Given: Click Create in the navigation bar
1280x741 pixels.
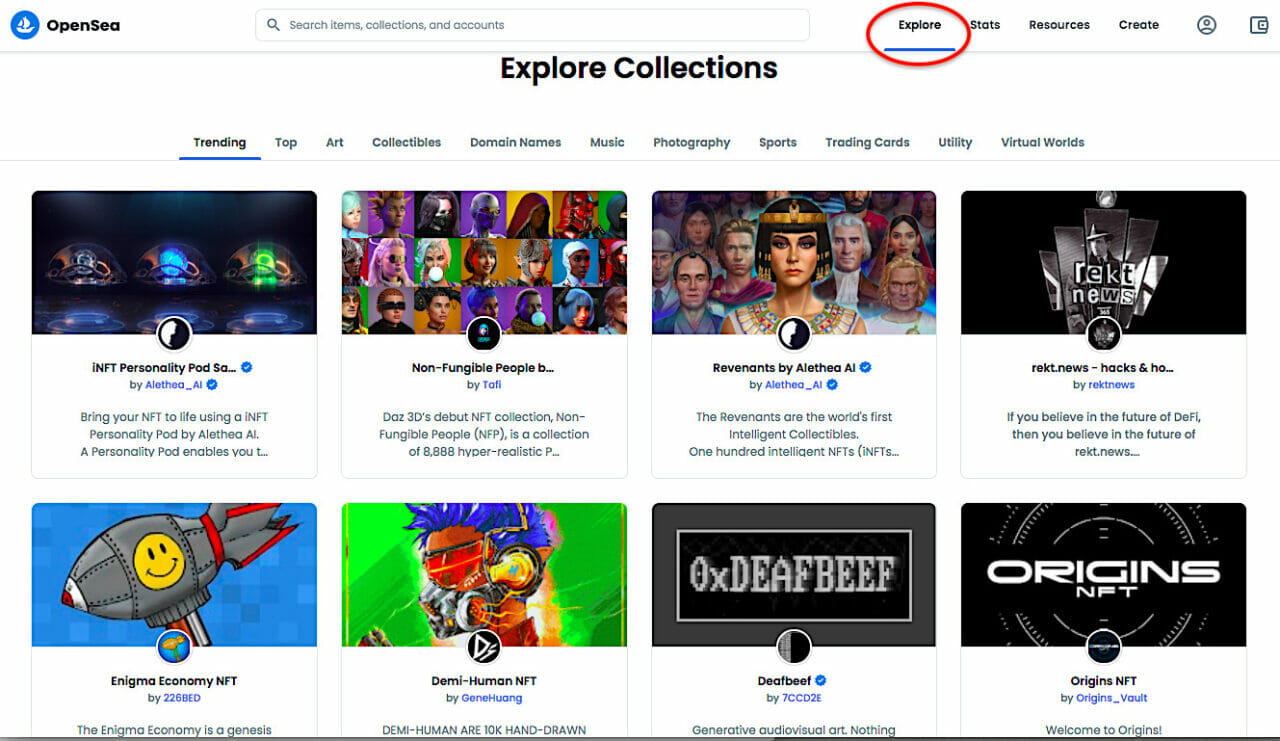Looking at the screenshot, I should click(1138, 24).
